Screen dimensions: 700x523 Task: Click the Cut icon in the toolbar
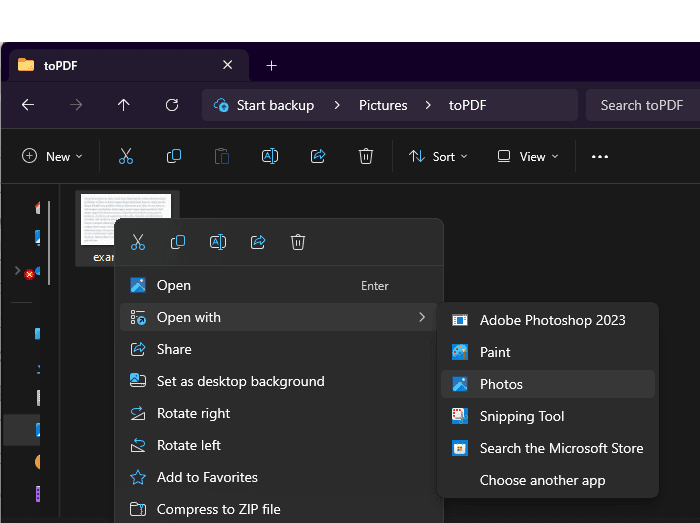tap(125, 157)
